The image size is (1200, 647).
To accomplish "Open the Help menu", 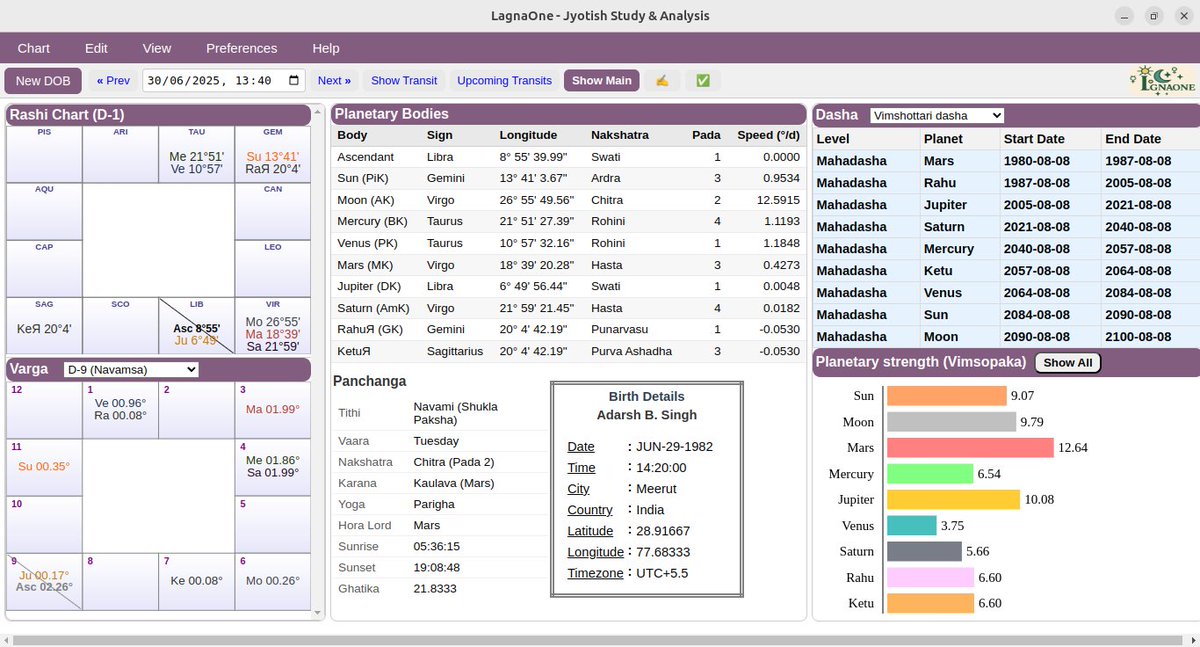I will point(325,47).
